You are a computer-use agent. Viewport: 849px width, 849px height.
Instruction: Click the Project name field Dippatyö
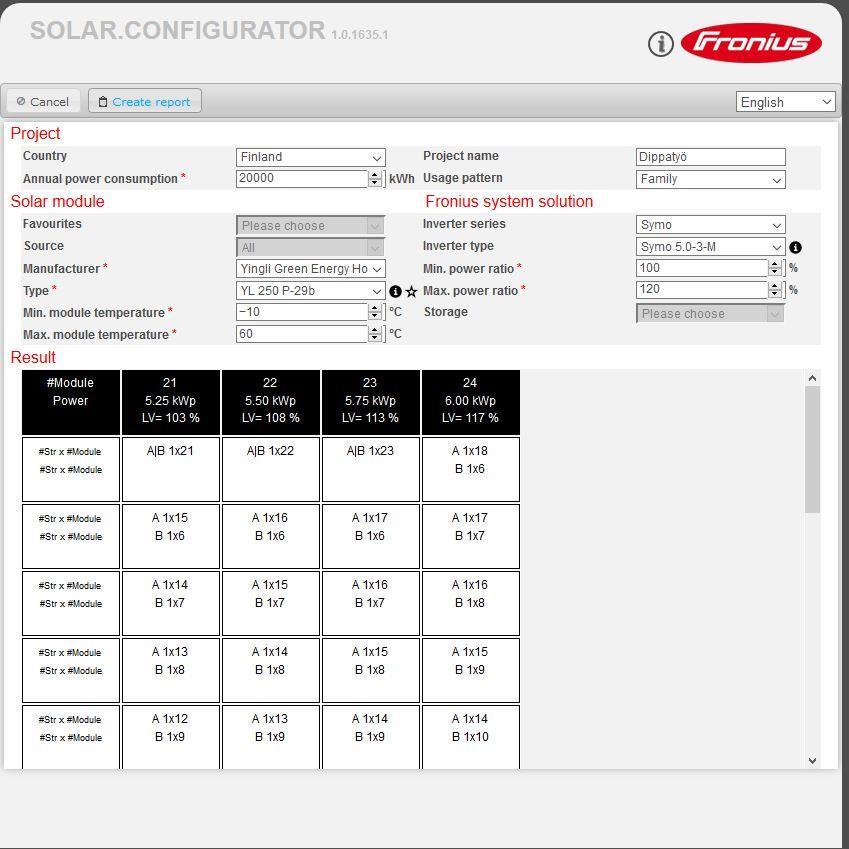pos(710,157)
